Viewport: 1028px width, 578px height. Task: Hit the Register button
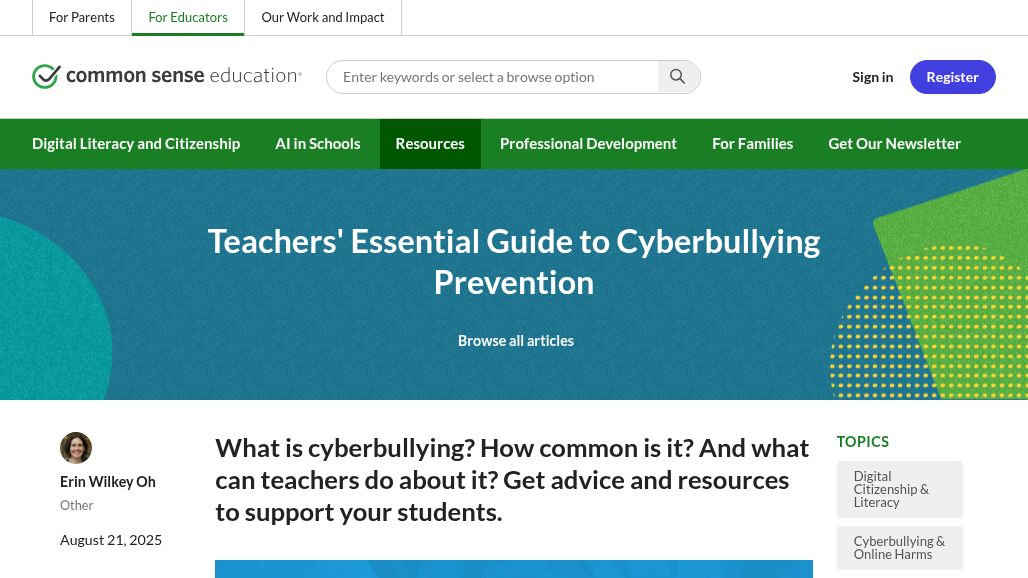click(952, 77)
